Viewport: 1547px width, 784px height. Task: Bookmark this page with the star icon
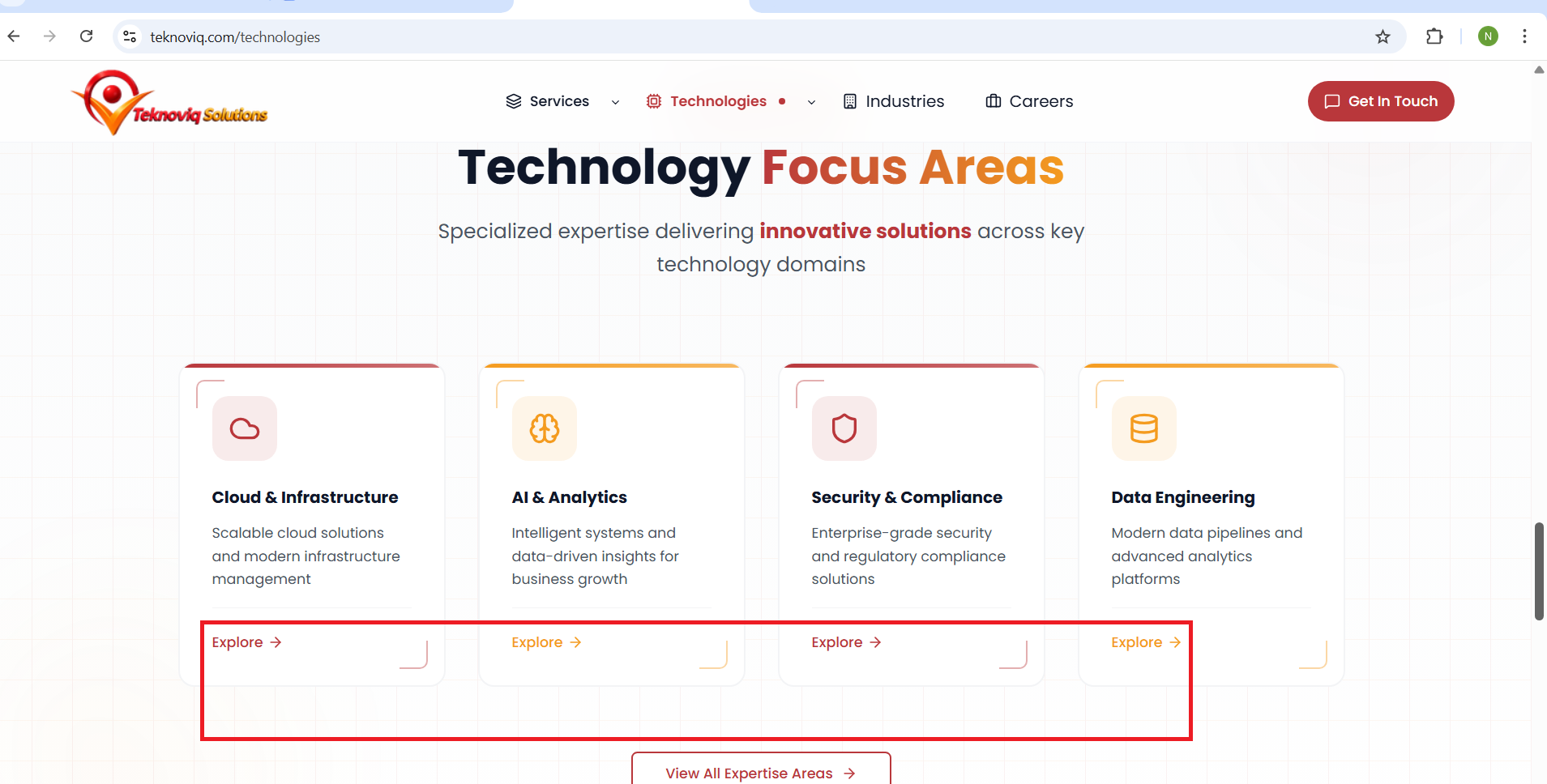[1382, 36]
